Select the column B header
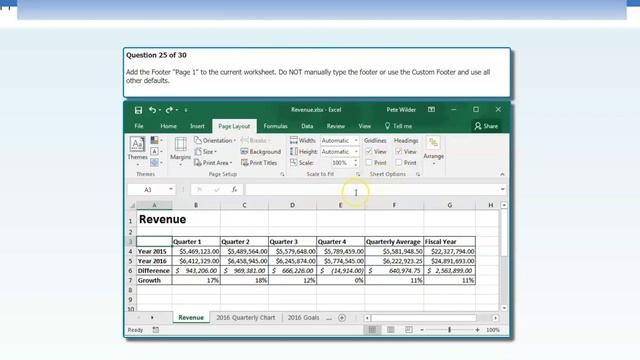The image size is (640, 360). 196,205
